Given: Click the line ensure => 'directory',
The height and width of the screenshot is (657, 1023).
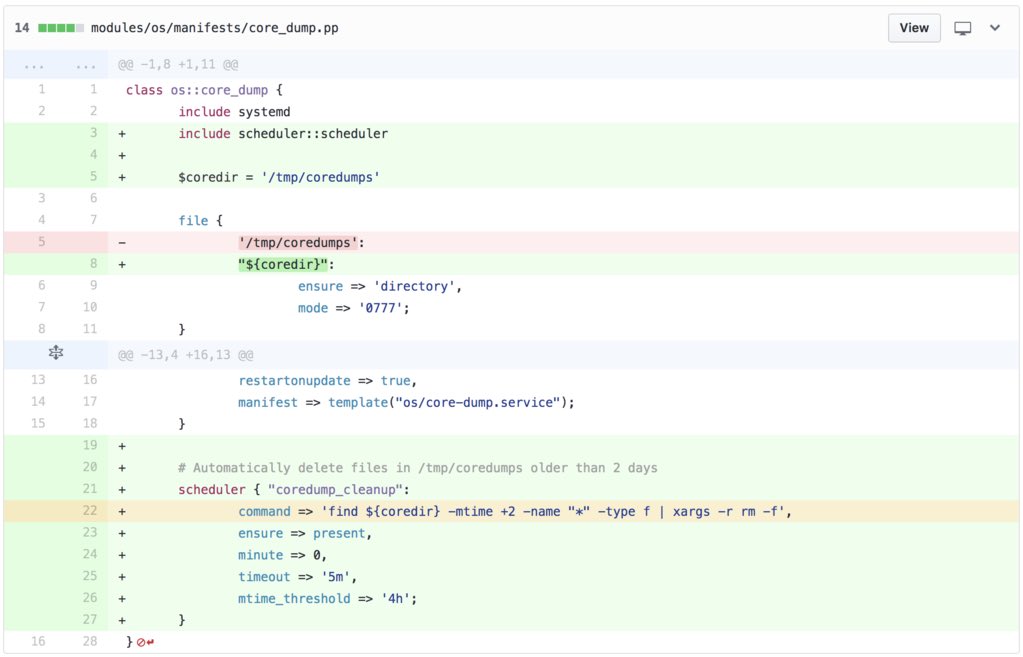Looking at the screenshot, I should click(380, 286).
